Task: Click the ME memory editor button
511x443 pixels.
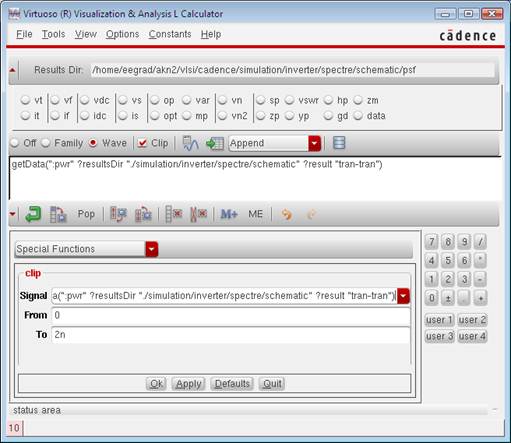Action: tap(255, 214)
